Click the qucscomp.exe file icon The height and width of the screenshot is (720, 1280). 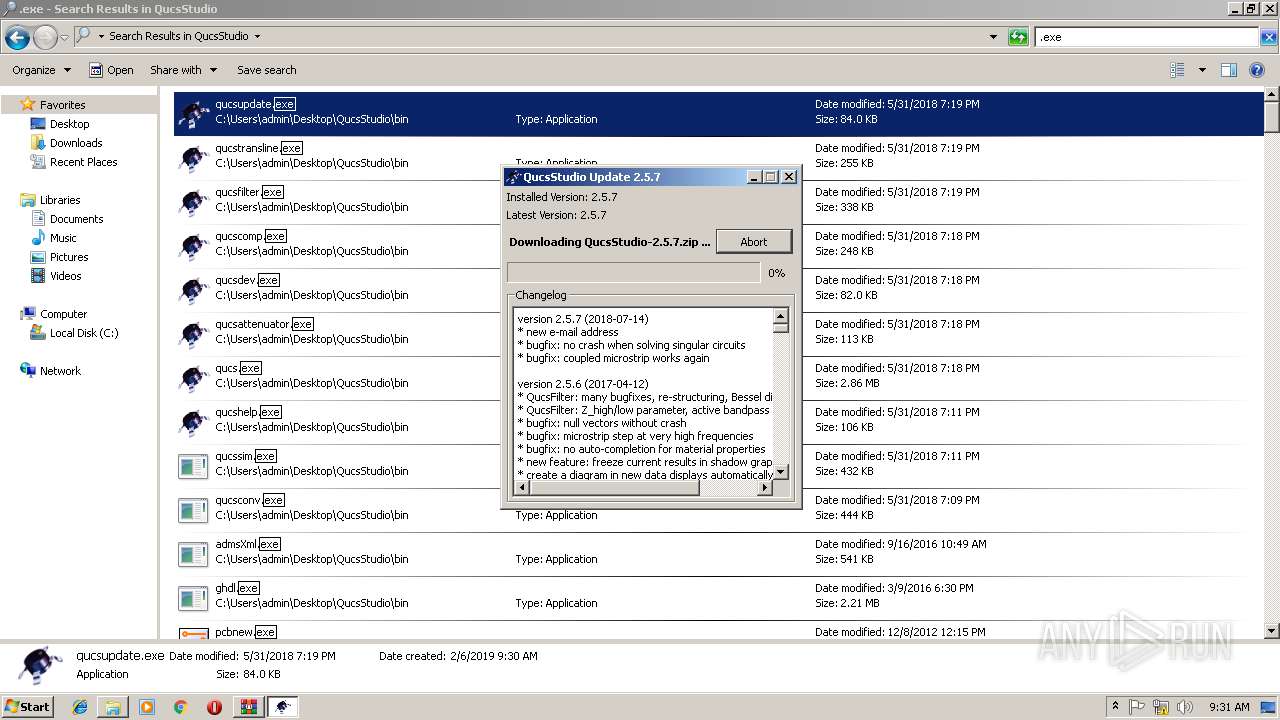[193, 246]
